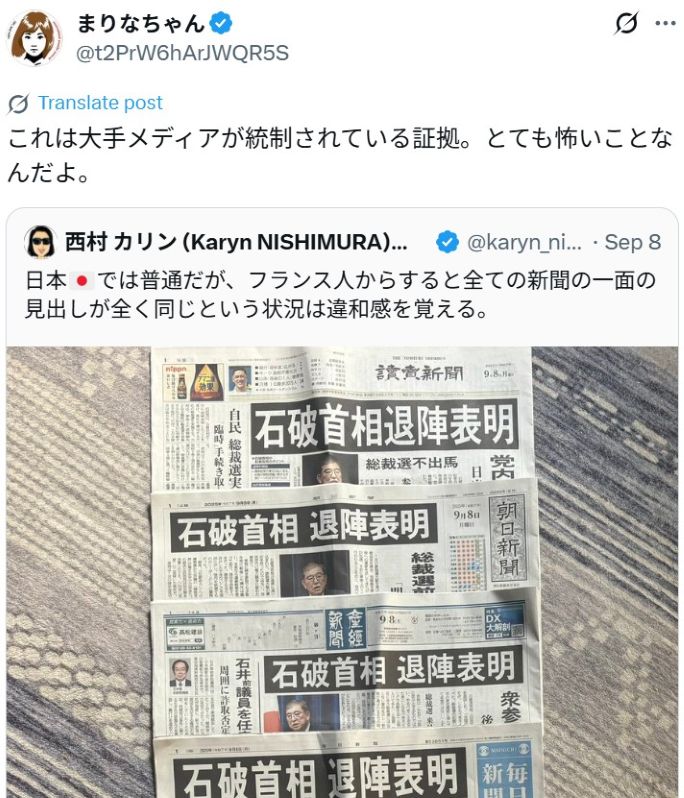Open まりなちゃん's profile avatar

click(x=34, y=38)
